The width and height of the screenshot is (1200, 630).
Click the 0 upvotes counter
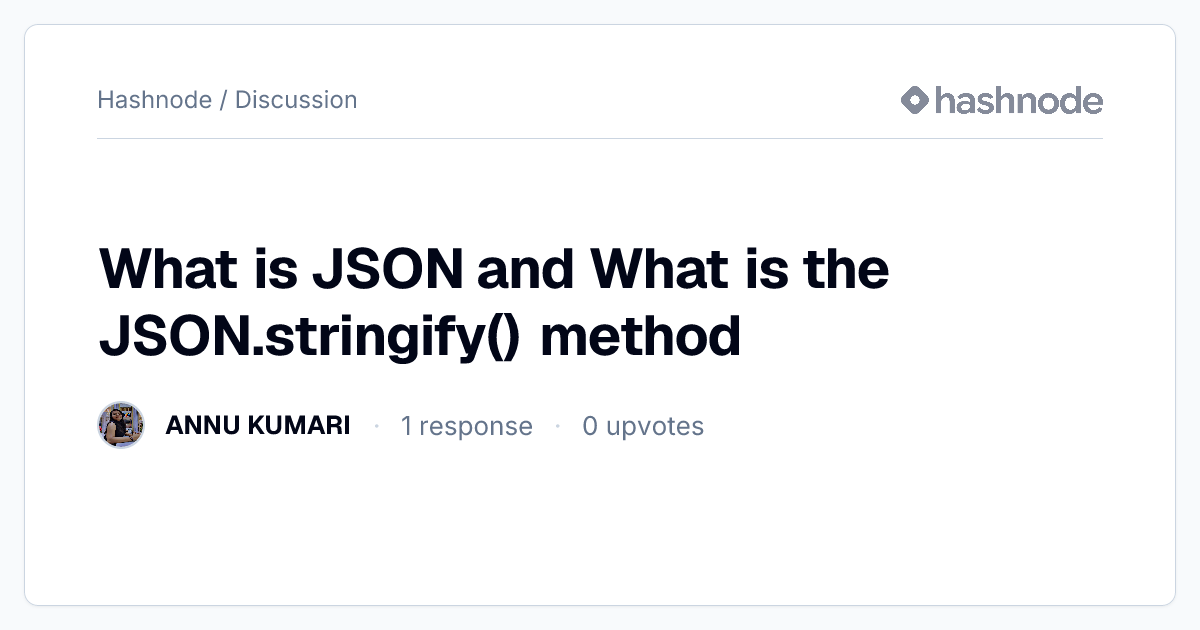(x=643, y=426)
